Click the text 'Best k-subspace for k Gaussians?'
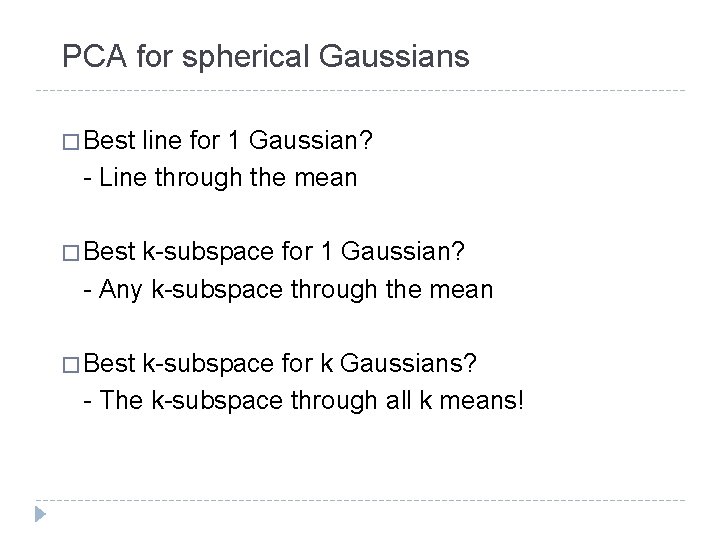This screenshot has width=720, height=540. coord(280,363)
